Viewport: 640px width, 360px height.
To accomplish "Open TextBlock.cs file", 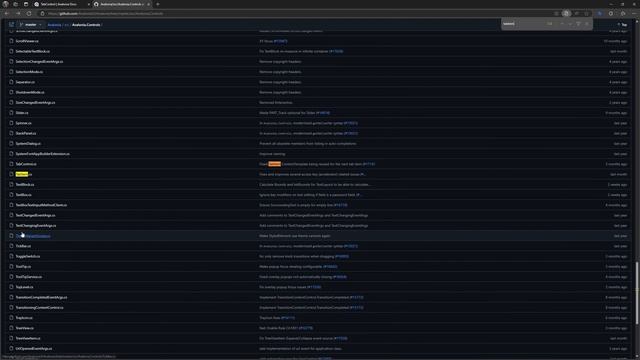I will point(25,184).
